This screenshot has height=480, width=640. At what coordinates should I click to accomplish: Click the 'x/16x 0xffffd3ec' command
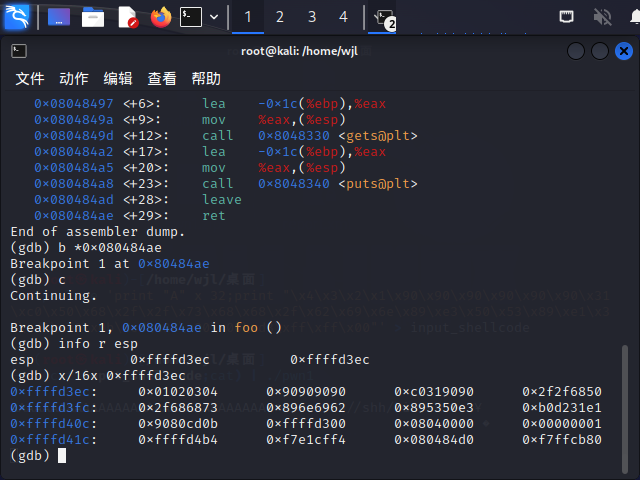(122, 376)
